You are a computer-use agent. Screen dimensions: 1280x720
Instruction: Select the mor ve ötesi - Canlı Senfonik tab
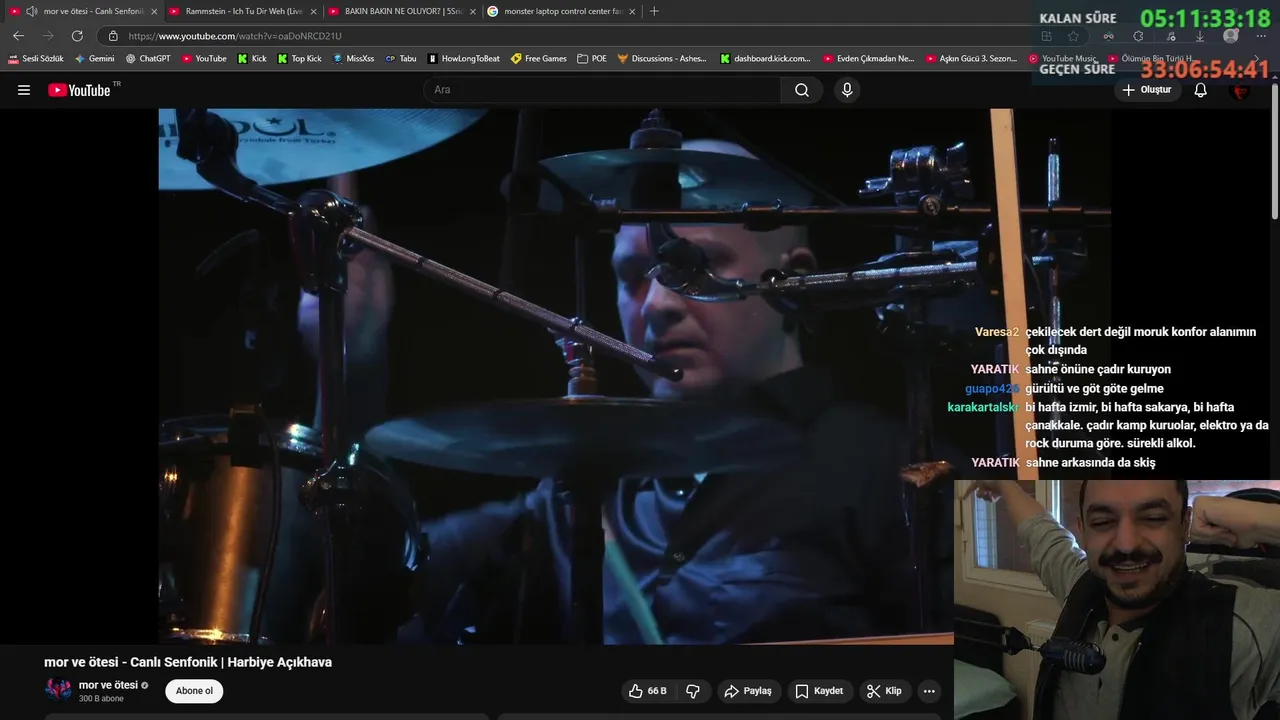(84, 11)
